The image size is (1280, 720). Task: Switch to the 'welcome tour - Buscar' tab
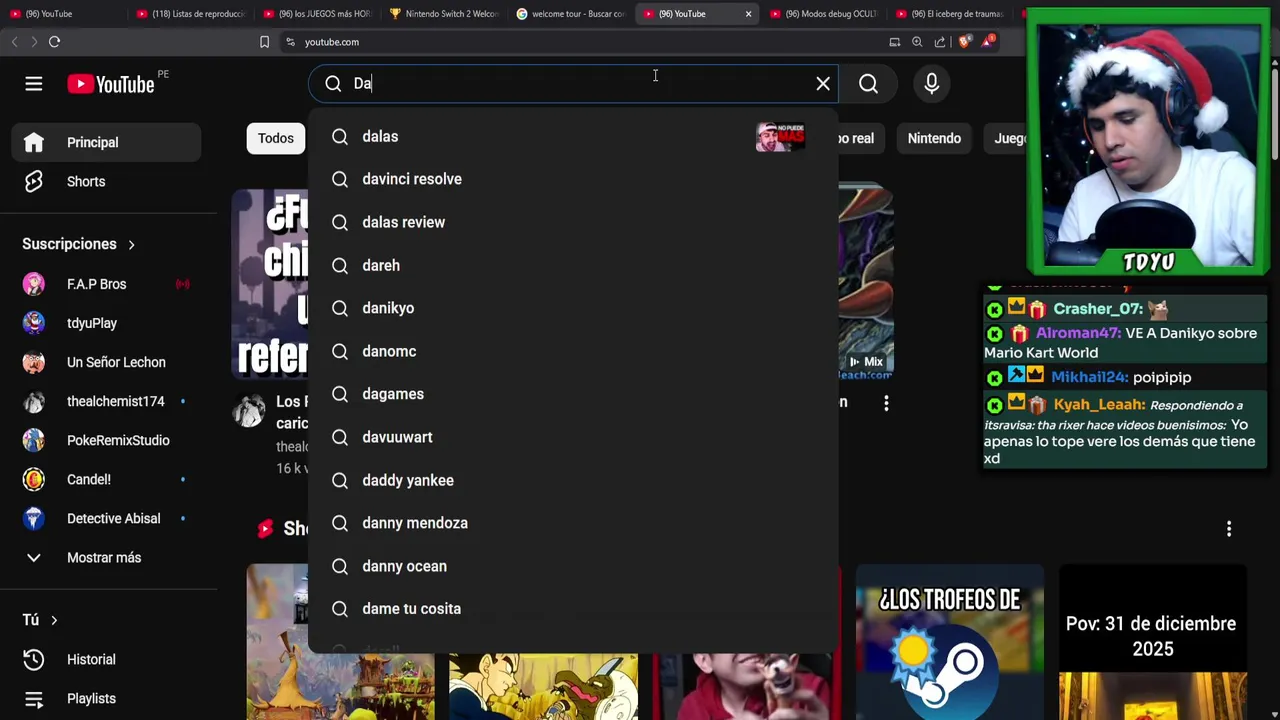(x=570, y=14)
